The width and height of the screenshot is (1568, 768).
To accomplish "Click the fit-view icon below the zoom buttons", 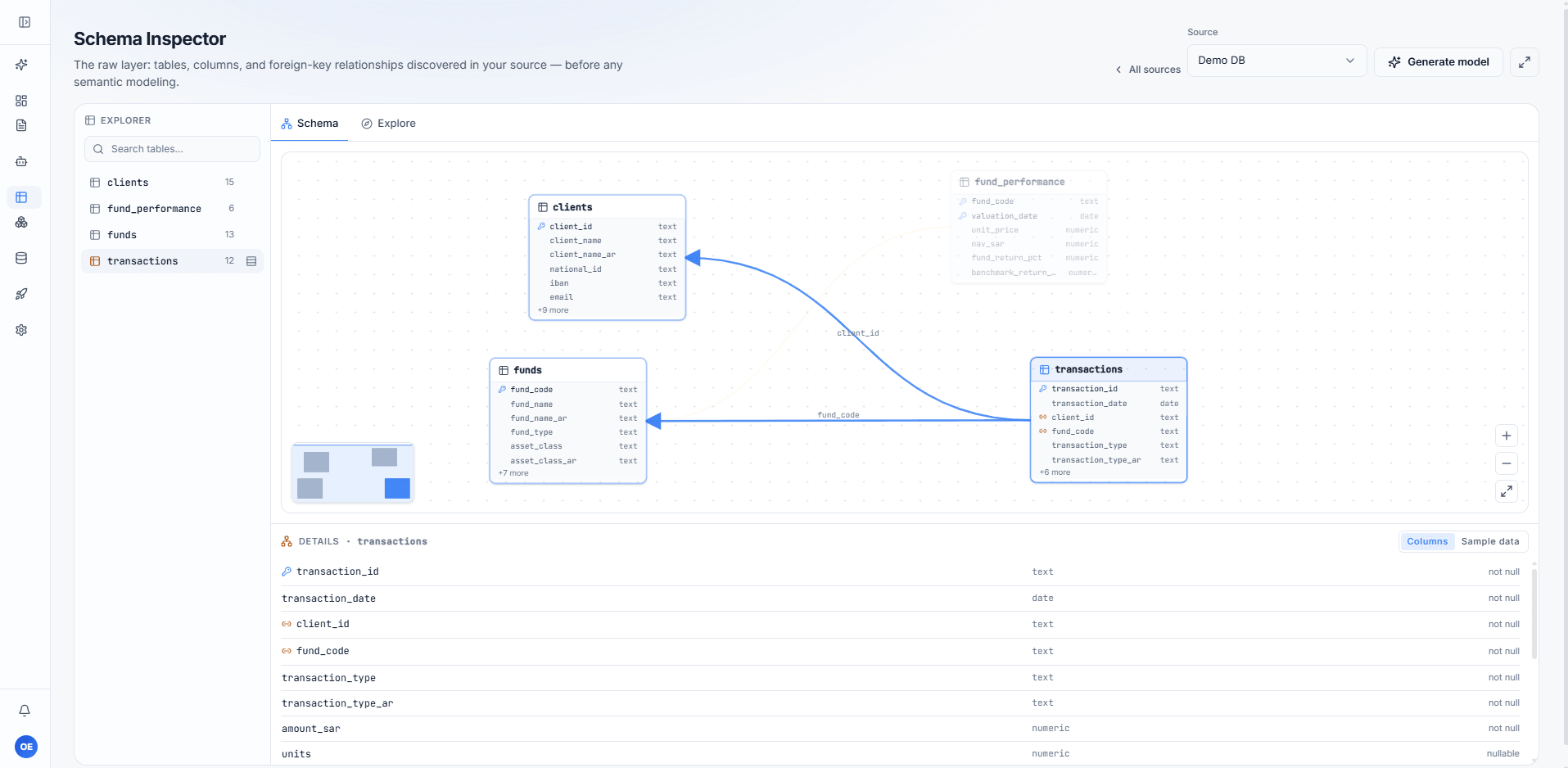I will [x=1507, y=491].
